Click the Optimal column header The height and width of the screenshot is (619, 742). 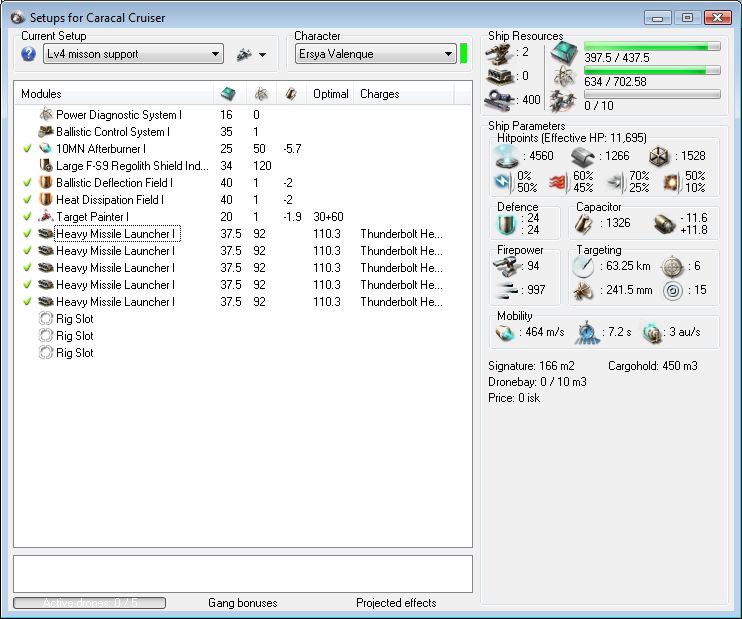pos(330,94)
